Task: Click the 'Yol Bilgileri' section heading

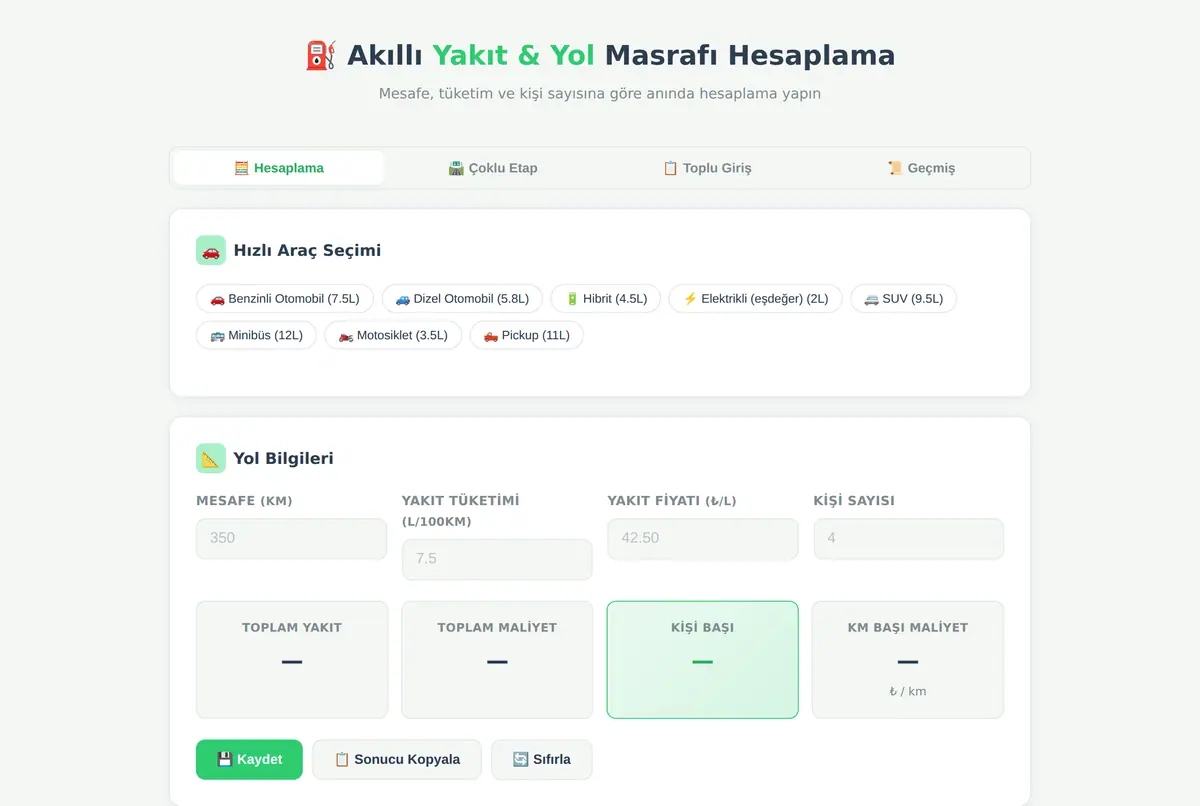Action: point(283,459)
